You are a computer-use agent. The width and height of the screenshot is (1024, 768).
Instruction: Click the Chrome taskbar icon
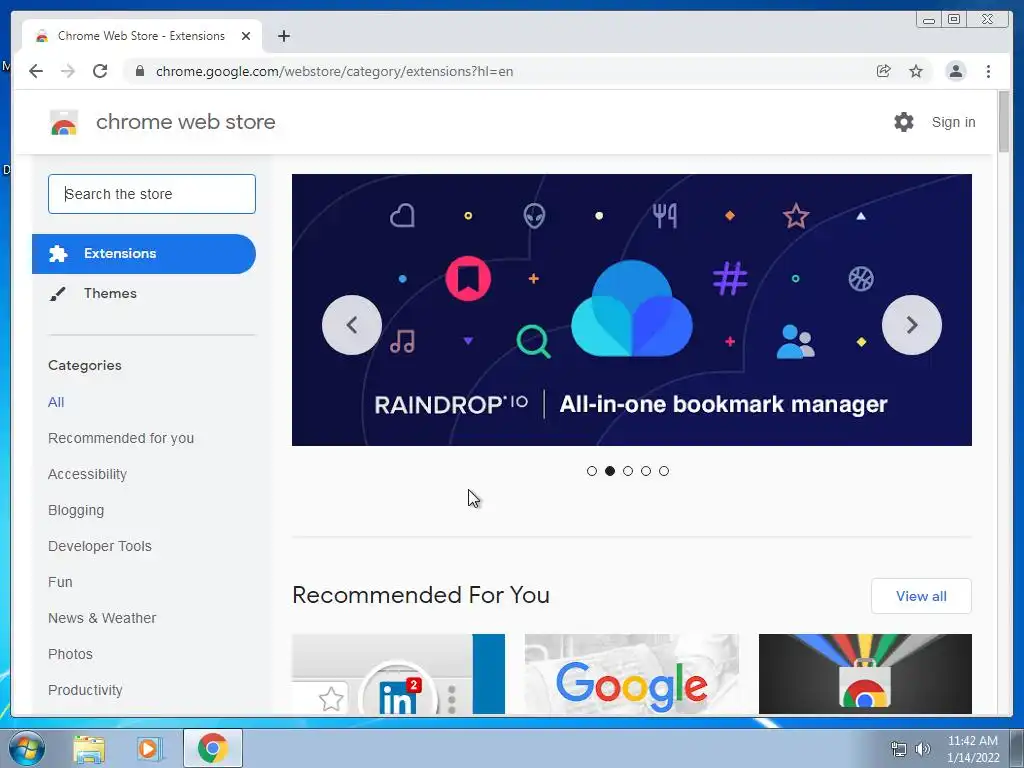[x=213, y=748]
